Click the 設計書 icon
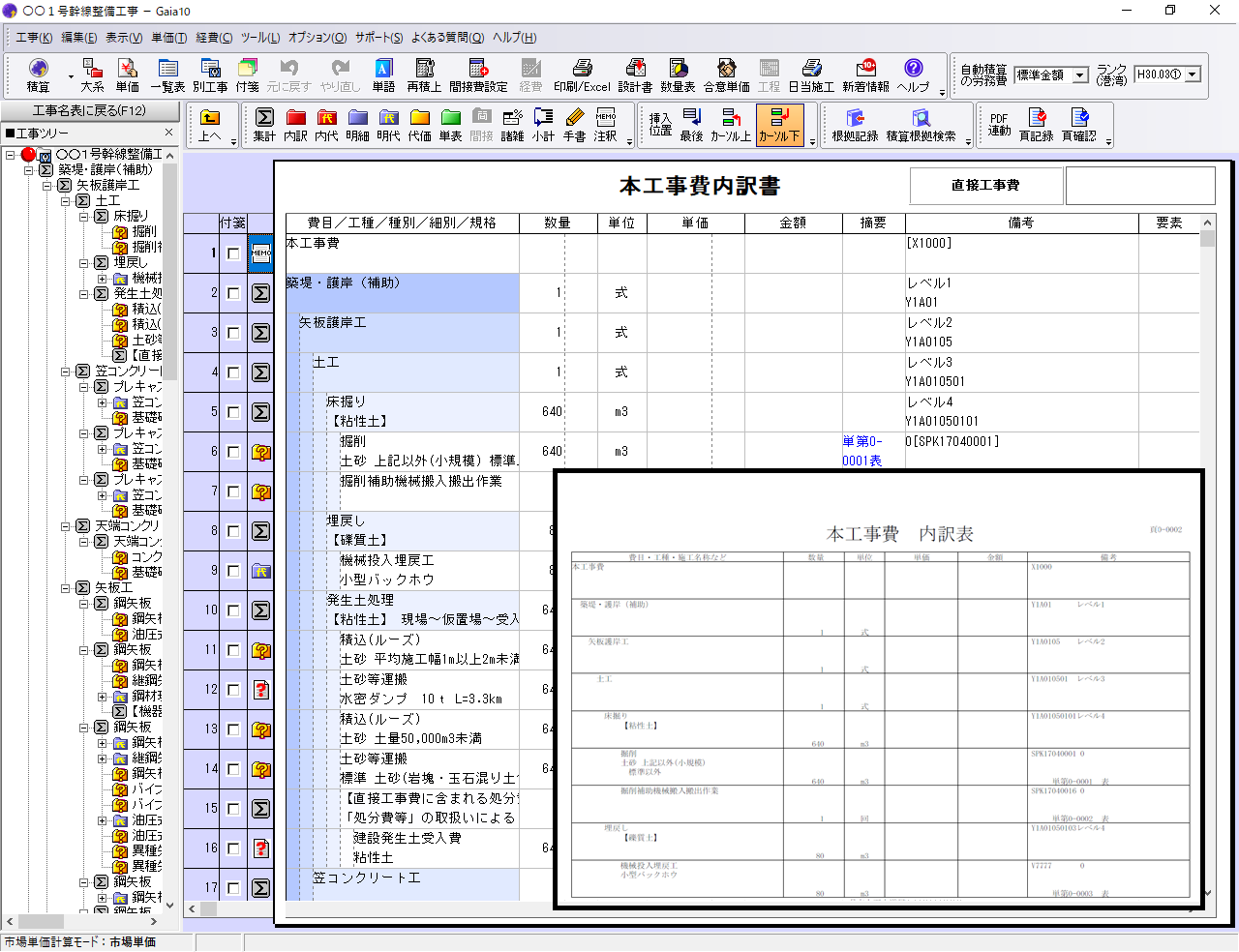This screenshot has width=1239, height=952. pyautogui.click(x=635, y=74)
